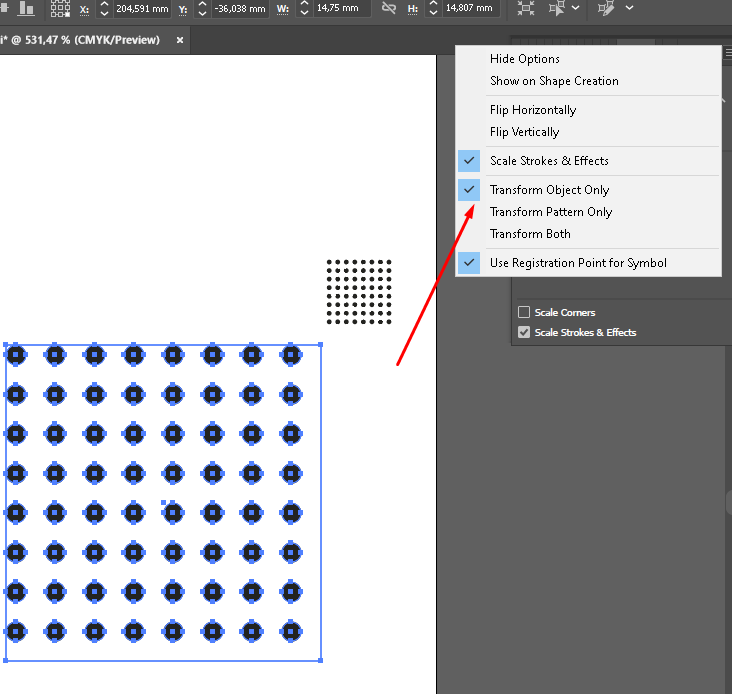
Task: Click the align bottom icon in the control bar
Action: tap(26, 8)
